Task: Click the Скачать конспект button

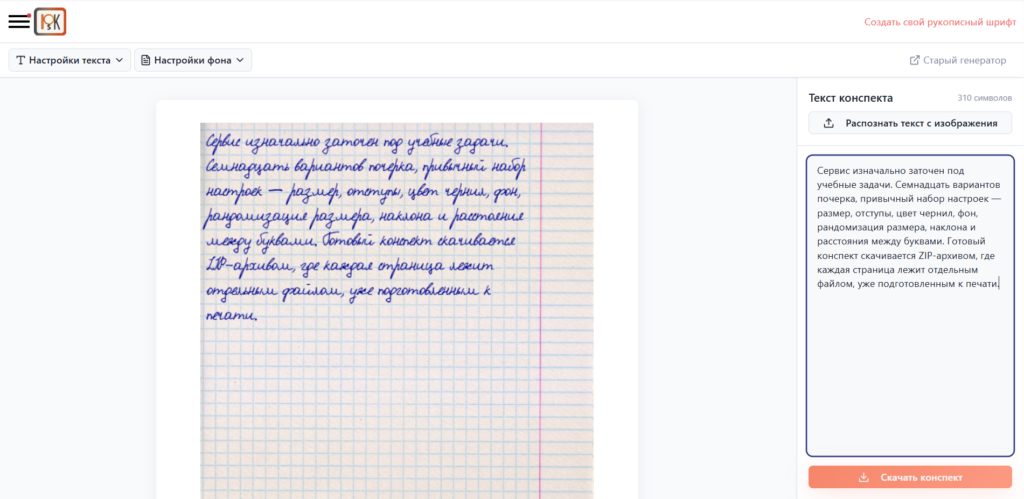Action: (x=910, y=477)
